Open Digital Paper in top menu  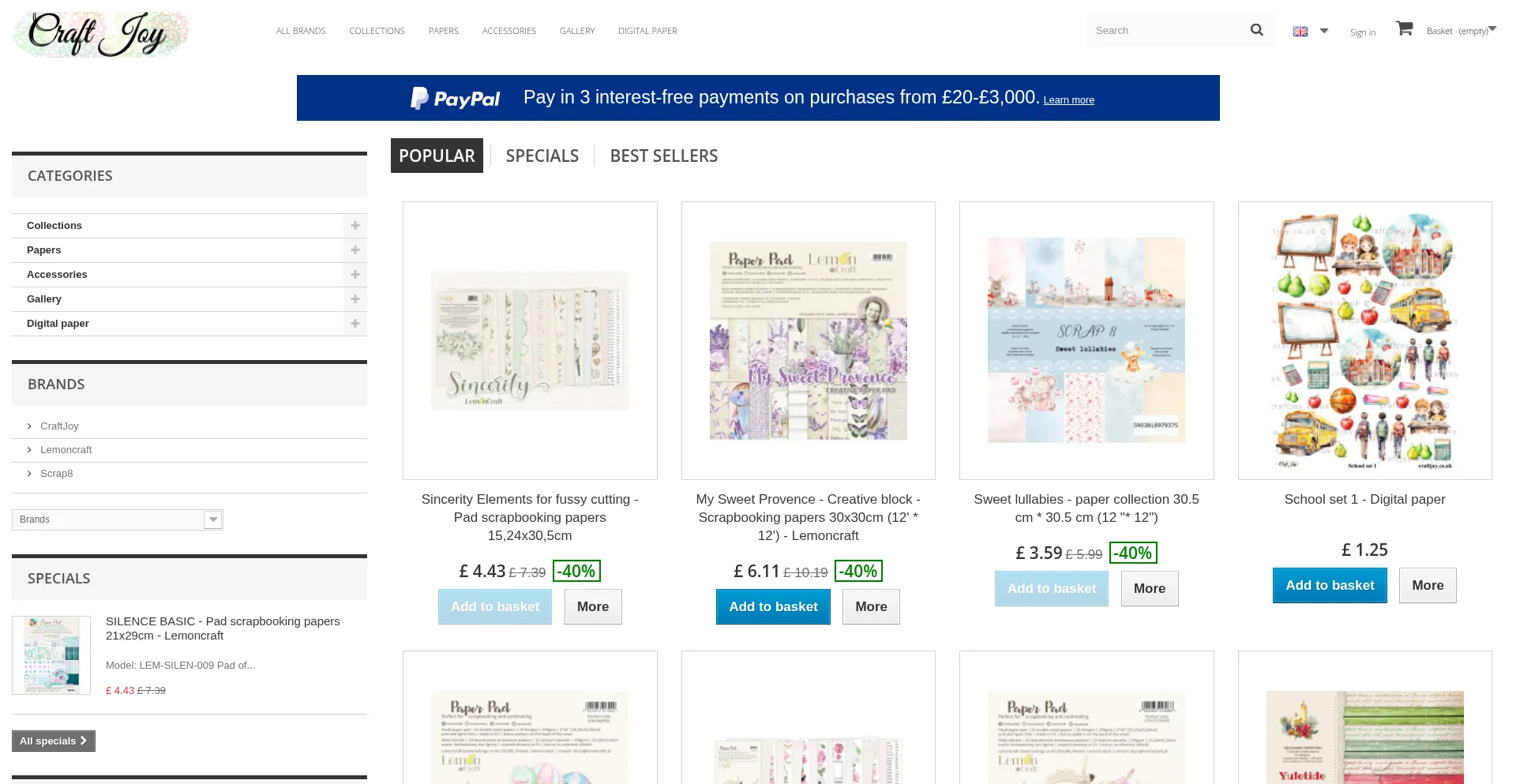click(x=647, y=31)
